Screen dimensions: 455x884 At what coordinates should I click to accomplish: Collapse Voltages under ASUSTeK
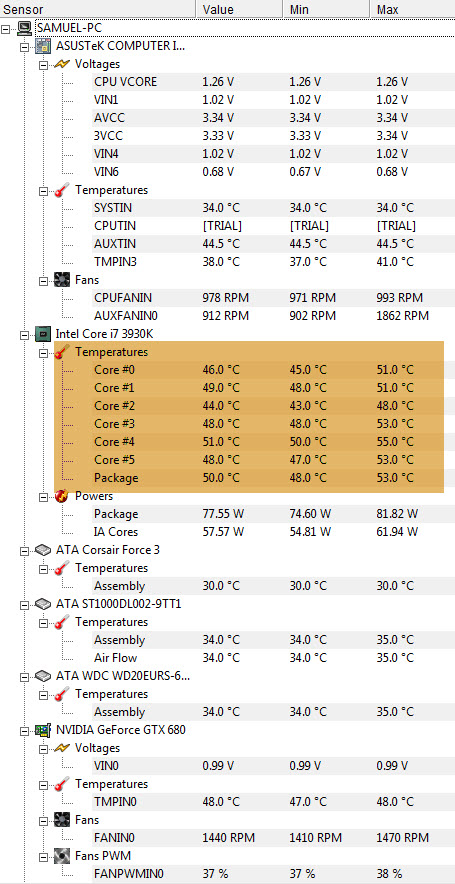43,64
